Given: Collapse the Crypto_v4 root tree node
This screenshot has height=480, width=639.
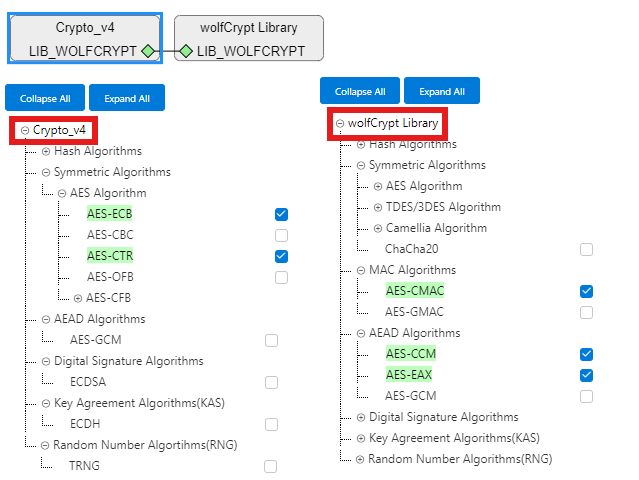Looking at the screenshot, I should coord(25,130).
